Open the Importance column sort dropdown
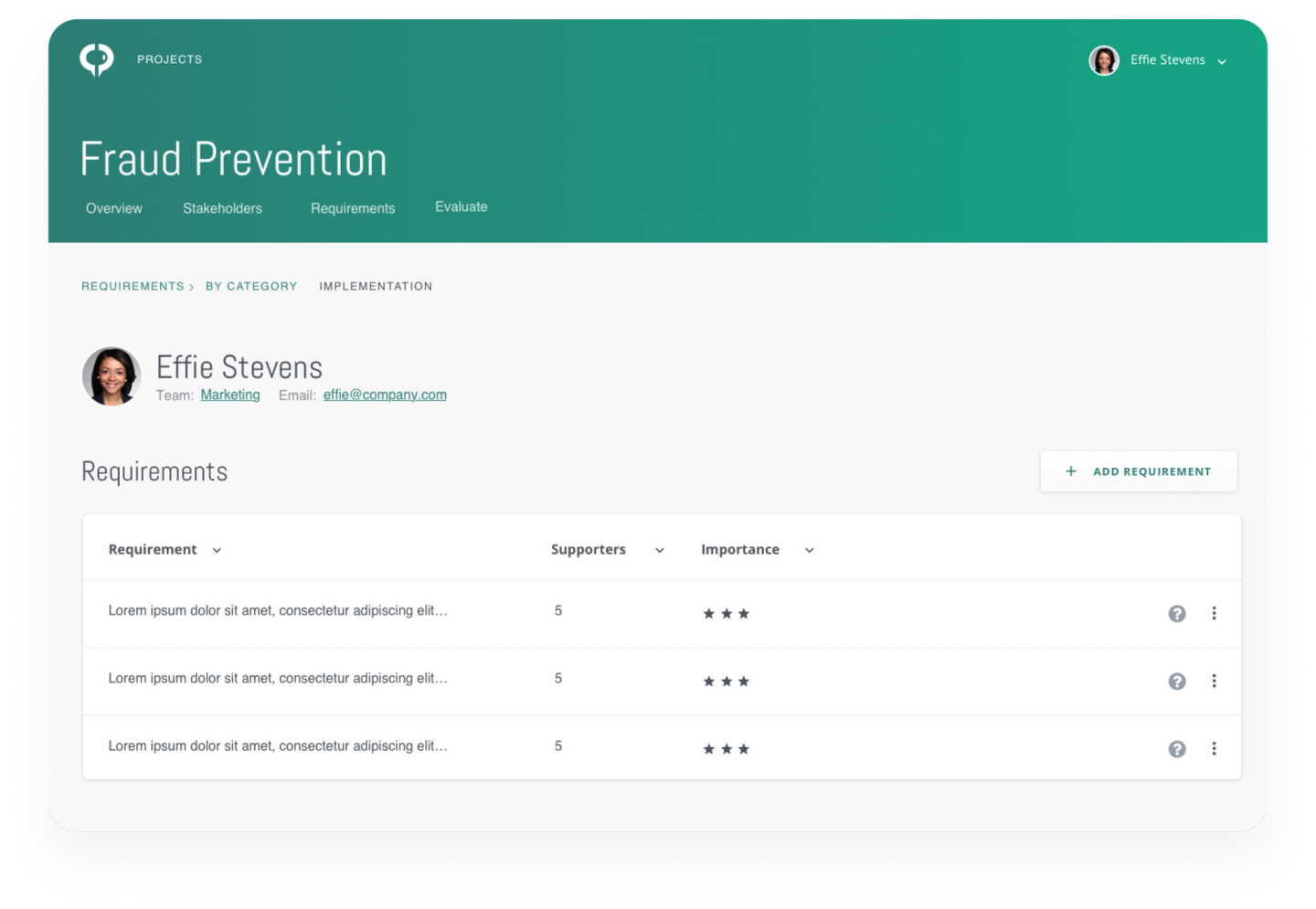 [809, 550]
